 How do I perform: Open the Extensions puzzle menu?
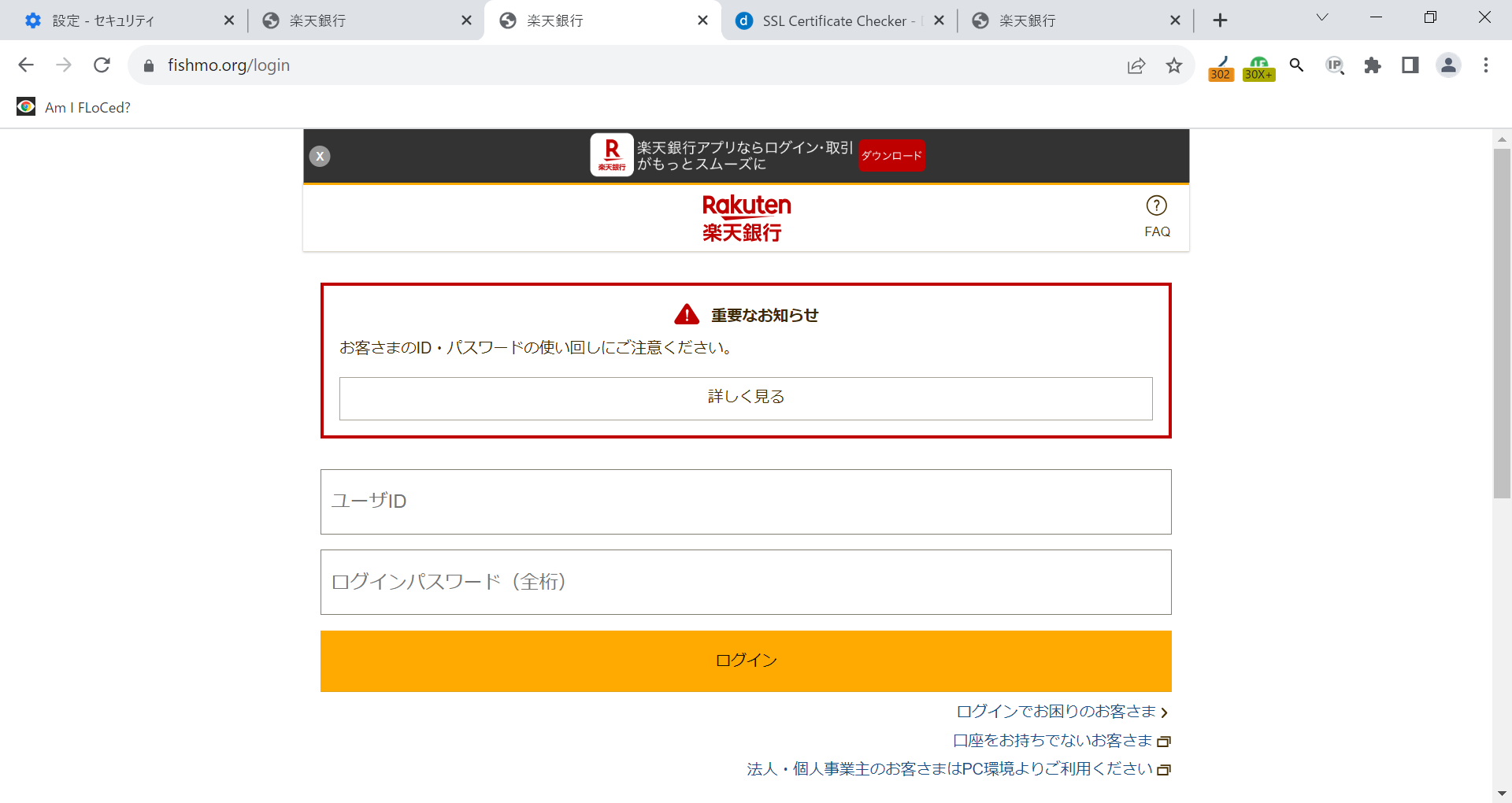tap(1373, 65)
